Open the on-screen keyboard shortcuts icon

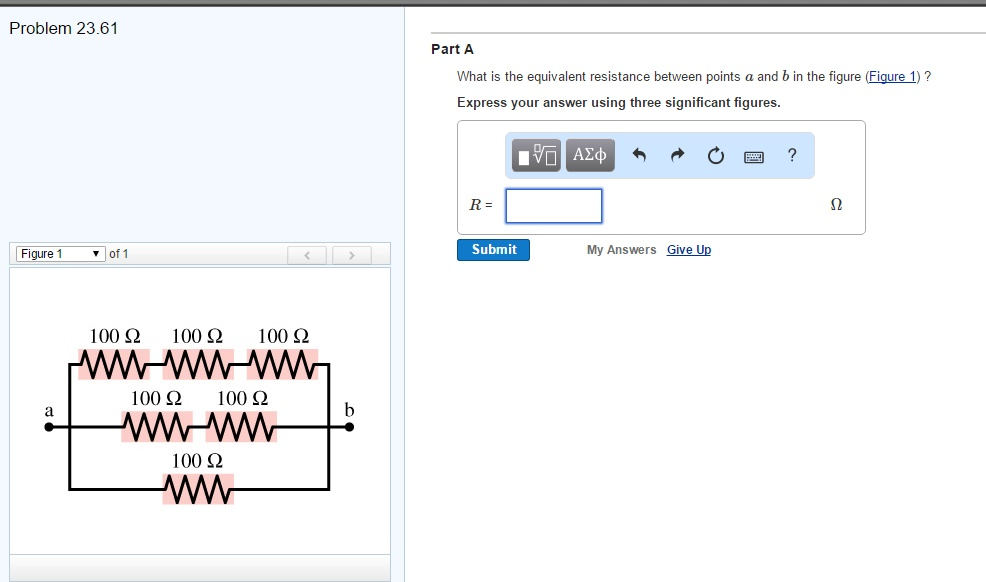(753, 156)
